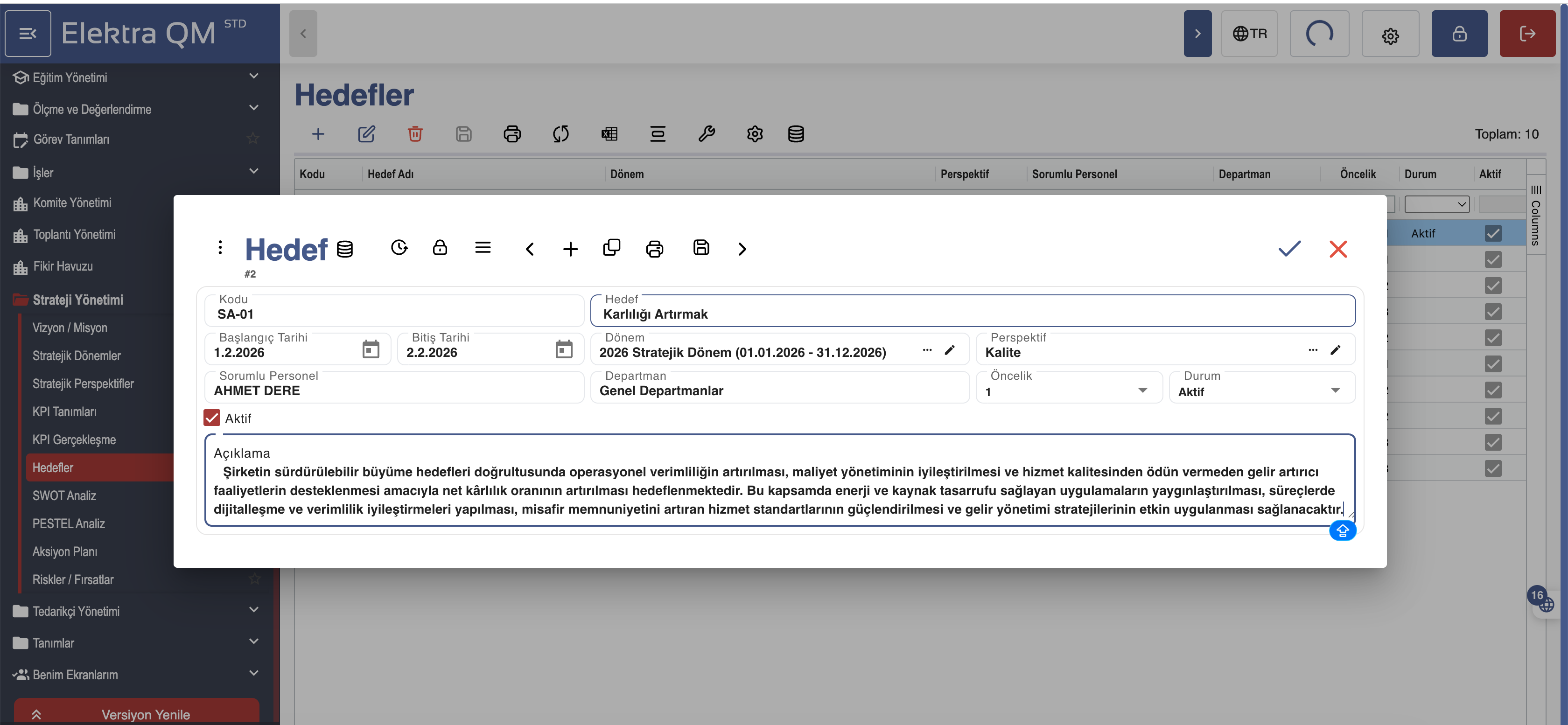Toggle Aktif checkbox in last grid row
The image size is (1568, 725).
1492,468
